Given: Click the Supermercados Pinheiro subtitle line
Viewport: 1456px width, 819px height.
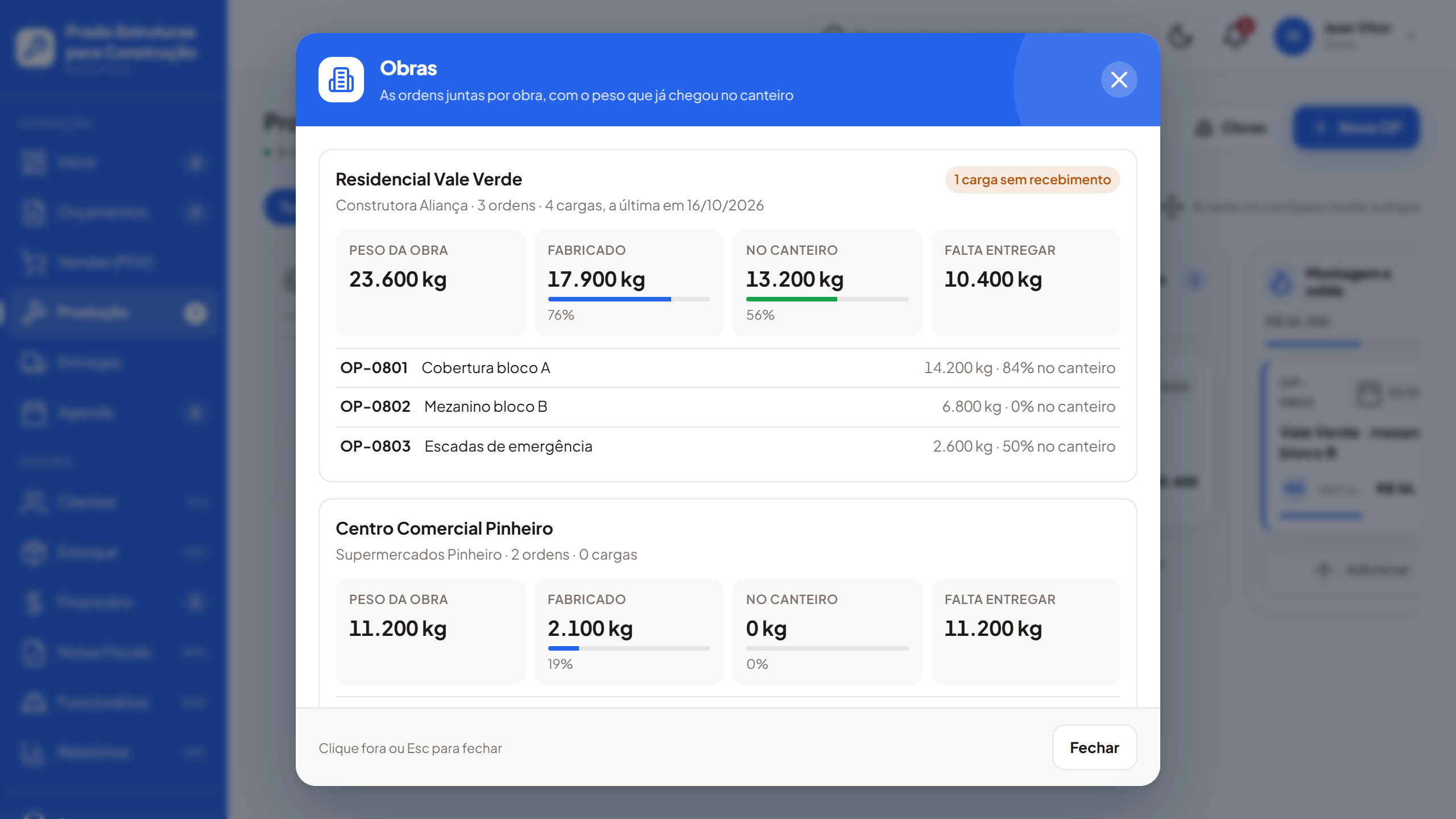Looking at the screenshot, I should point(486,555).
